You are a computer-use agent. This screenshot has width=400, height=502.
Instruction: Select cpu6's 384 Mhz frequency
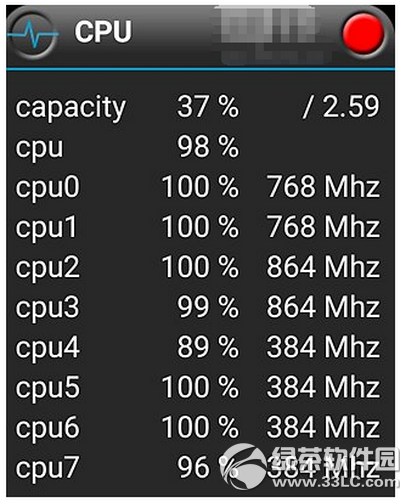click(323, 427)
